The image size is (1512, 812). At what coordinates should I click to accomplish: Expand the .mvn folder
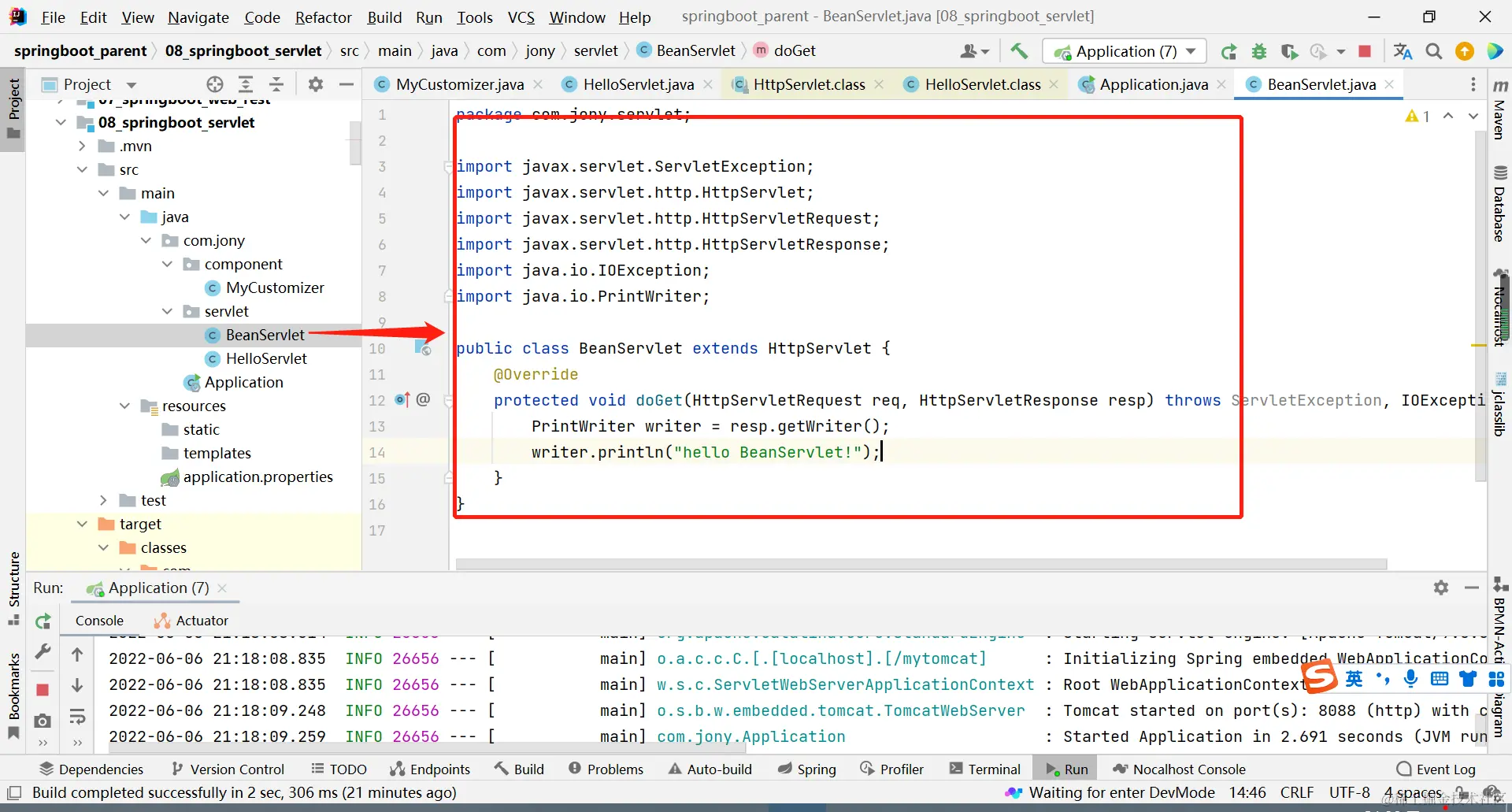[x=82, y=146]
